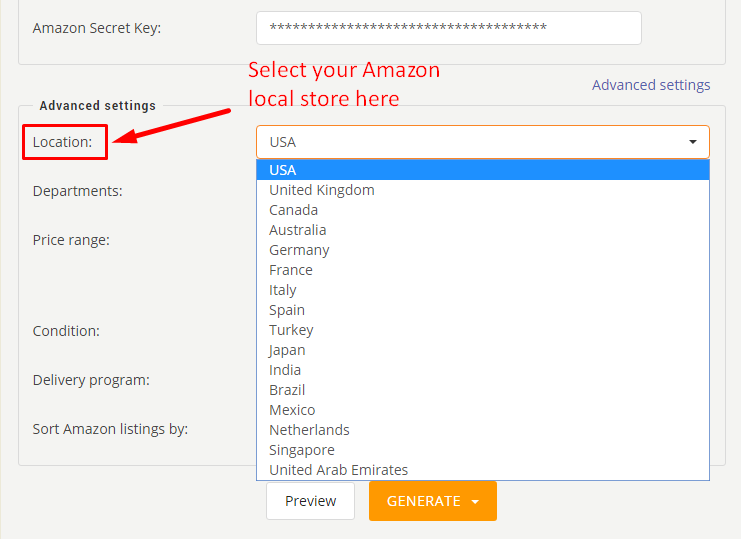This screenshot has width=741, height=539.
Task: Select Spain as the Amazon store
Action: coord(483,310)
